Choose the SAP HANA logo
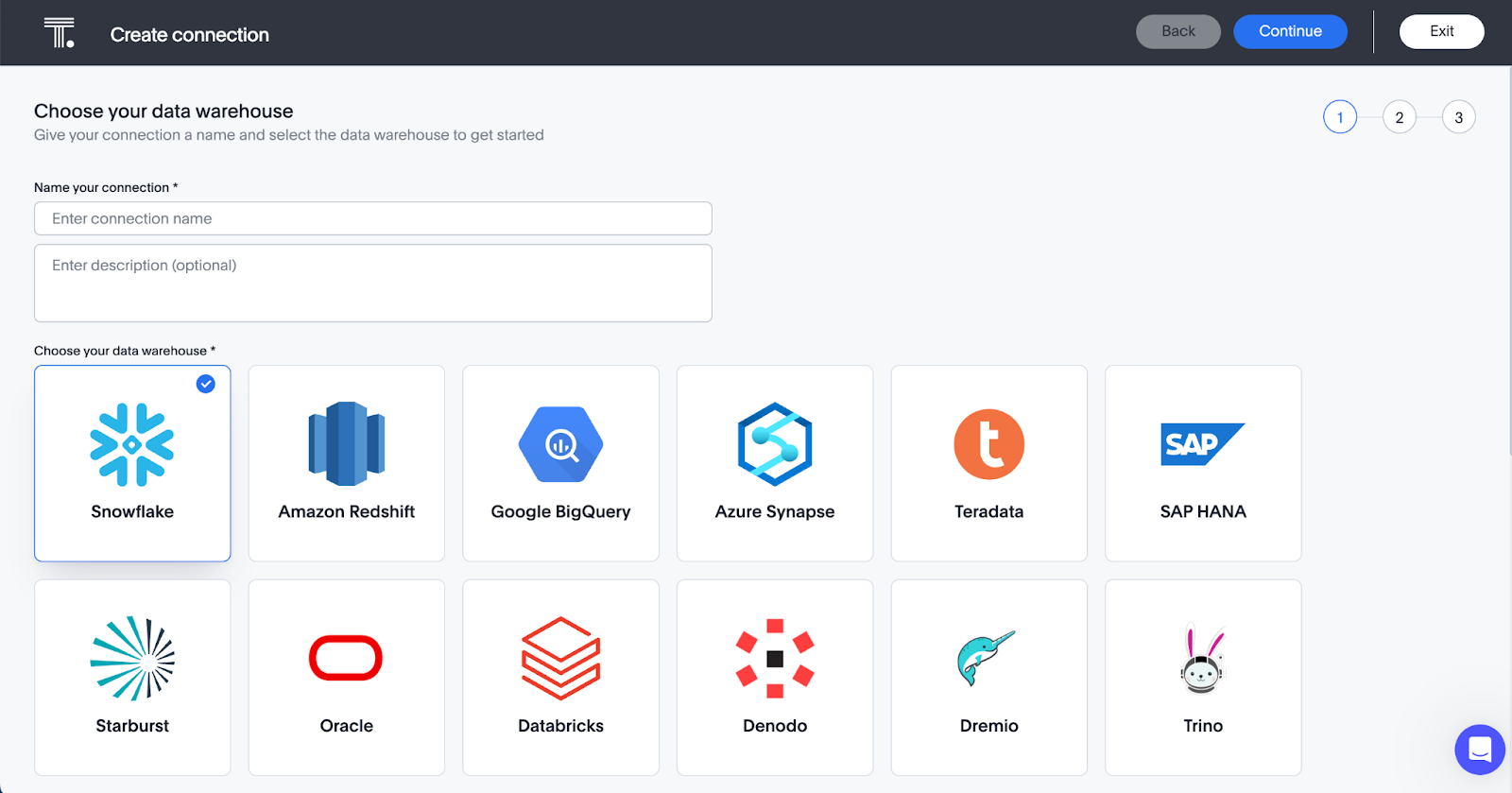The image size is (1512, 793). pyautogui.click(x=1202, y=444)
